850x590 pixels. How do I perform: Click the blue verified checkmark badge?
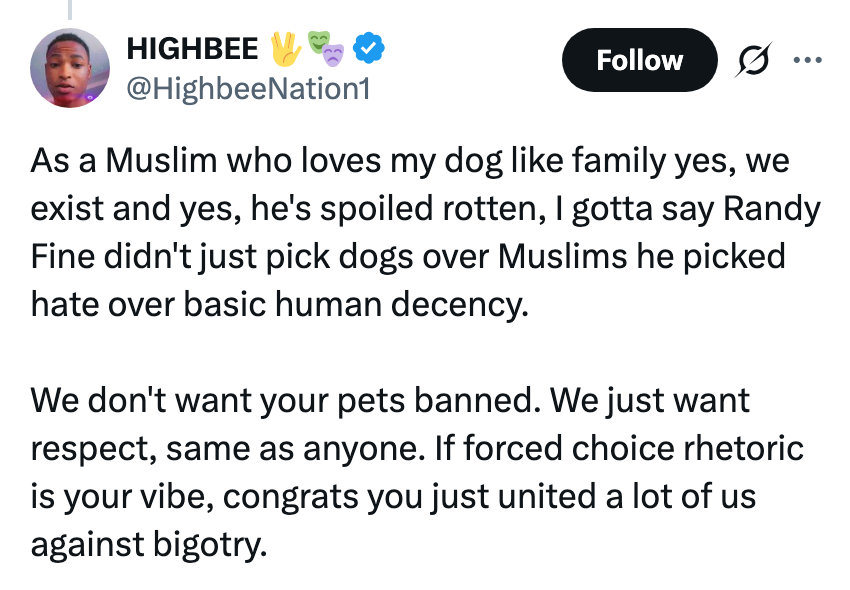point(368,48)
